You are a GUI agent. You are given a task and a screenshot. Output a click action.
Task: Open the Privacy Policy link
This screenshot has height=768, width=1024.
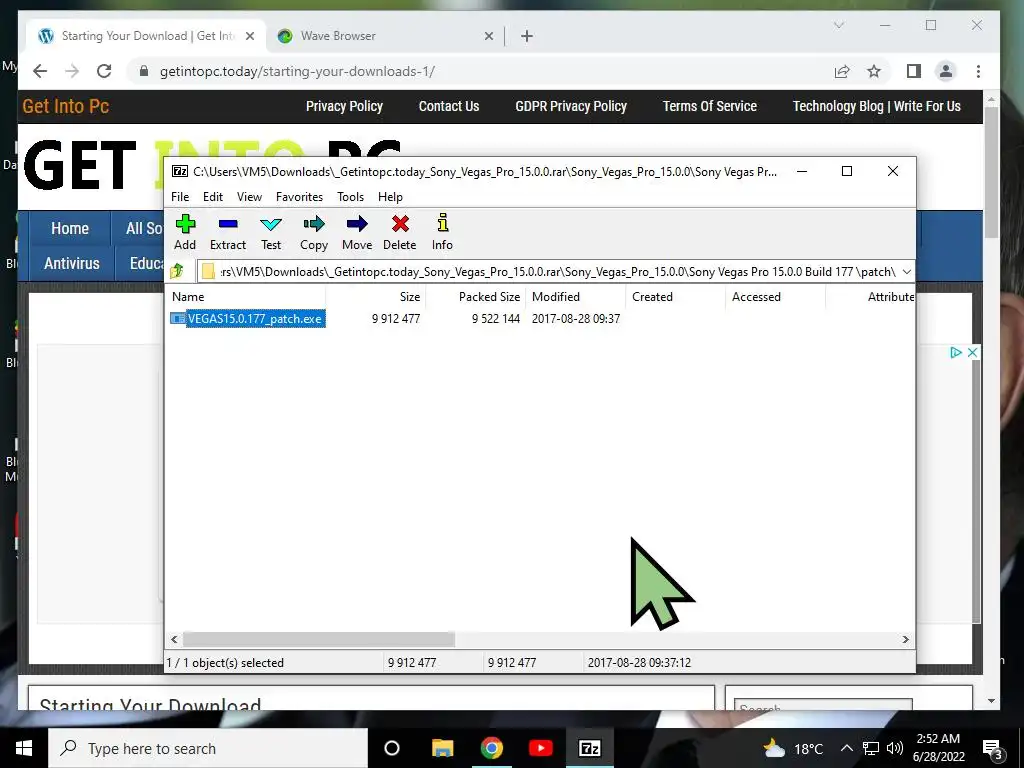pyautogui.click(x=344, y=106)
